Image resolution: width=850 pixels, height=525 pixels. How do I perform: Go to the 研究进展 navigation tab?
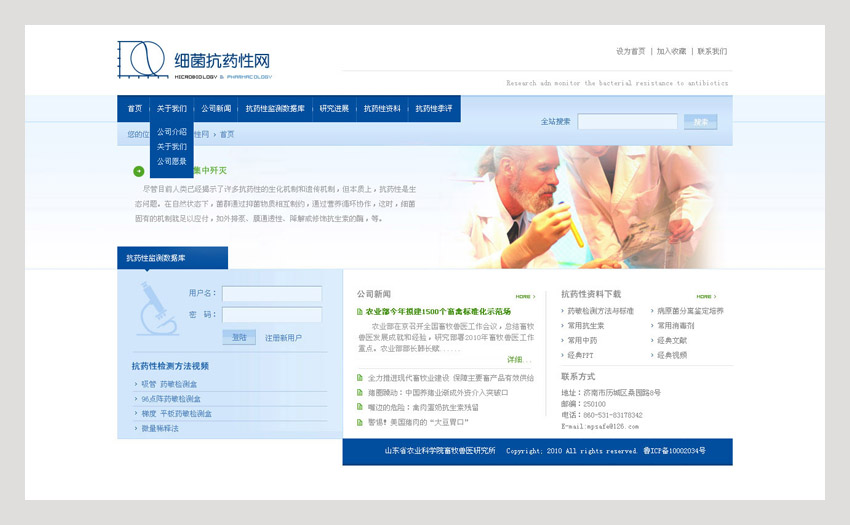coord(334,108)
